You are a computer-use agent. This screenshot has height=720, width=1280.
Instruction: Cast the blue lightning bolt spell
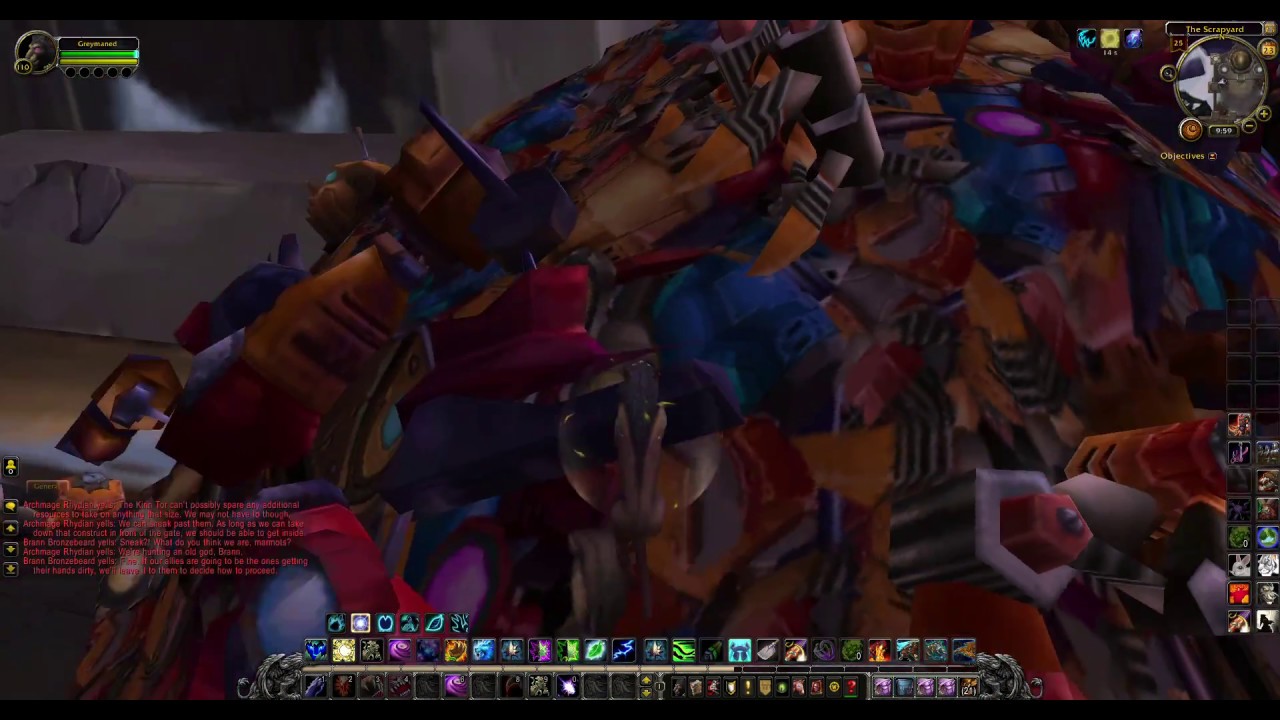(623, 651)
